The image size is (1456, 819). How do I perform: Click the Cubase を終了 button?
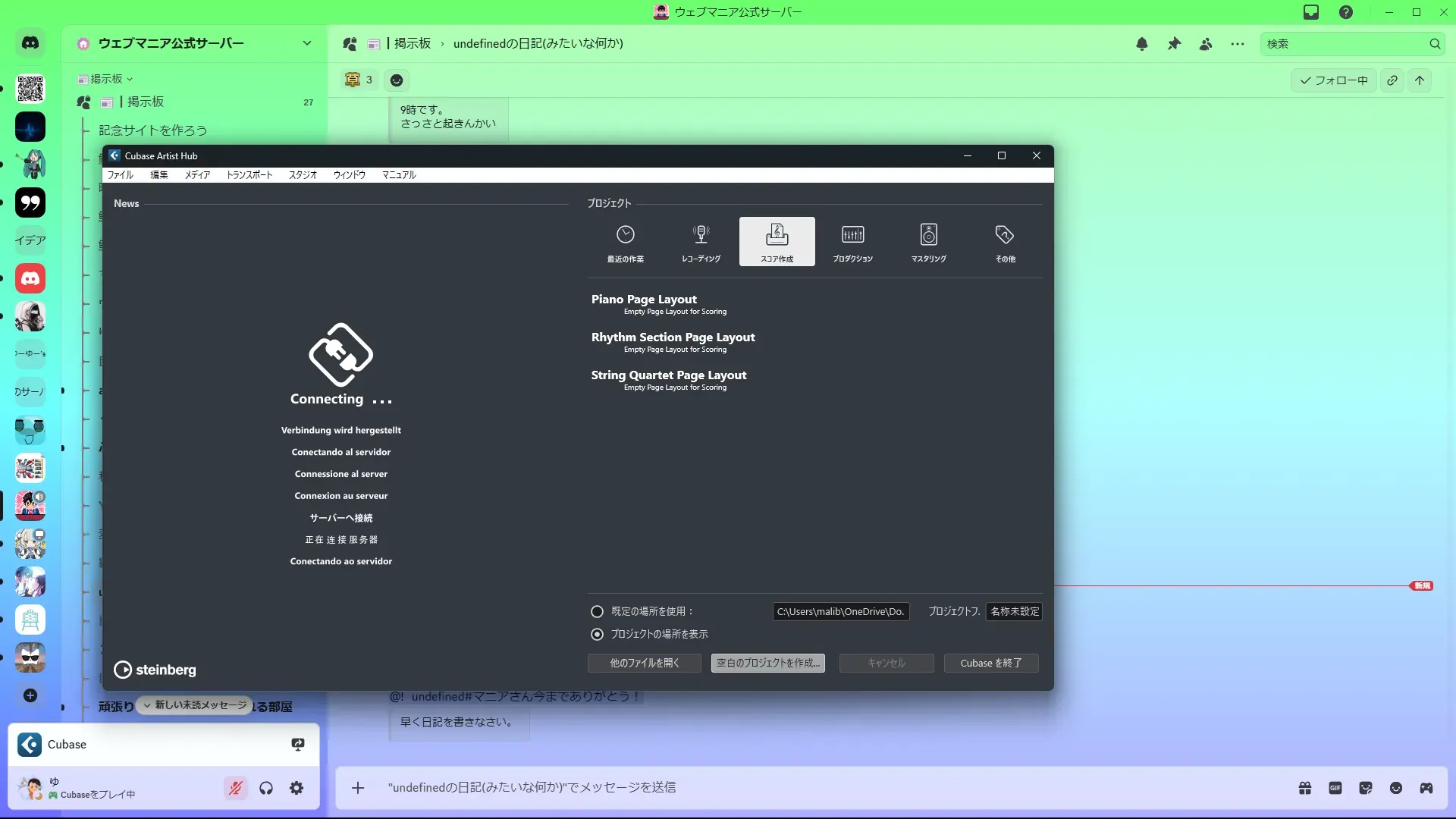point(990,663)
